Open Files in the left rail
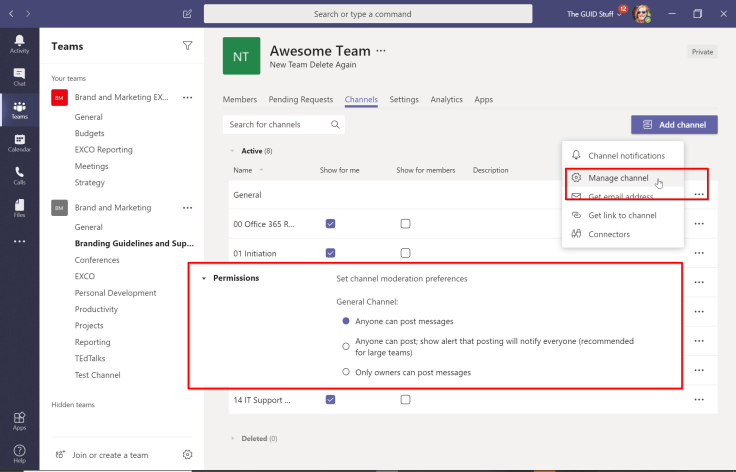The width and height of the screenshot is (736, 472). pos(19,208)
